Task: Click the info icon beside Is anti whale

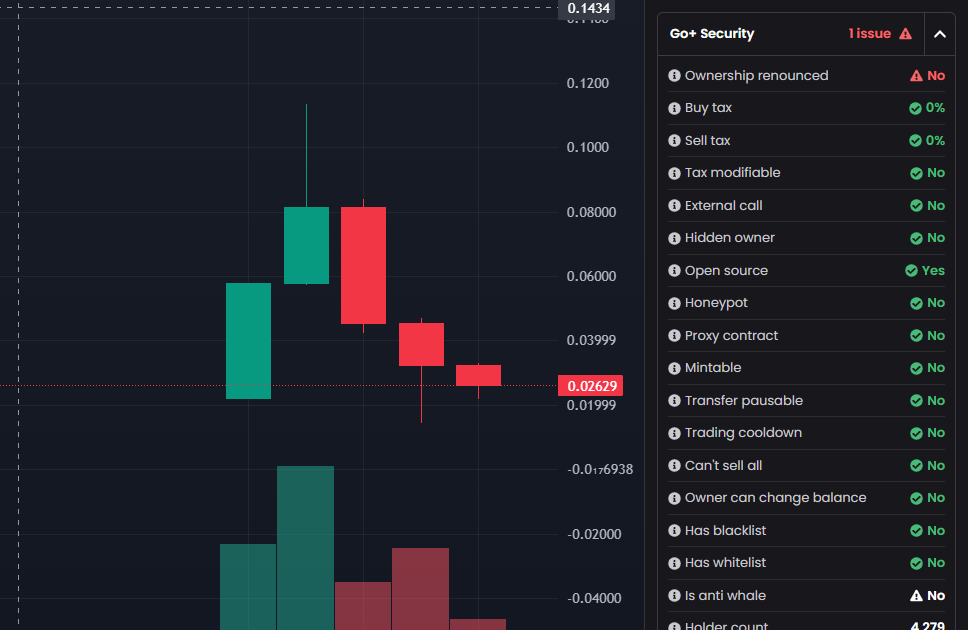Action: click(674, 595)
